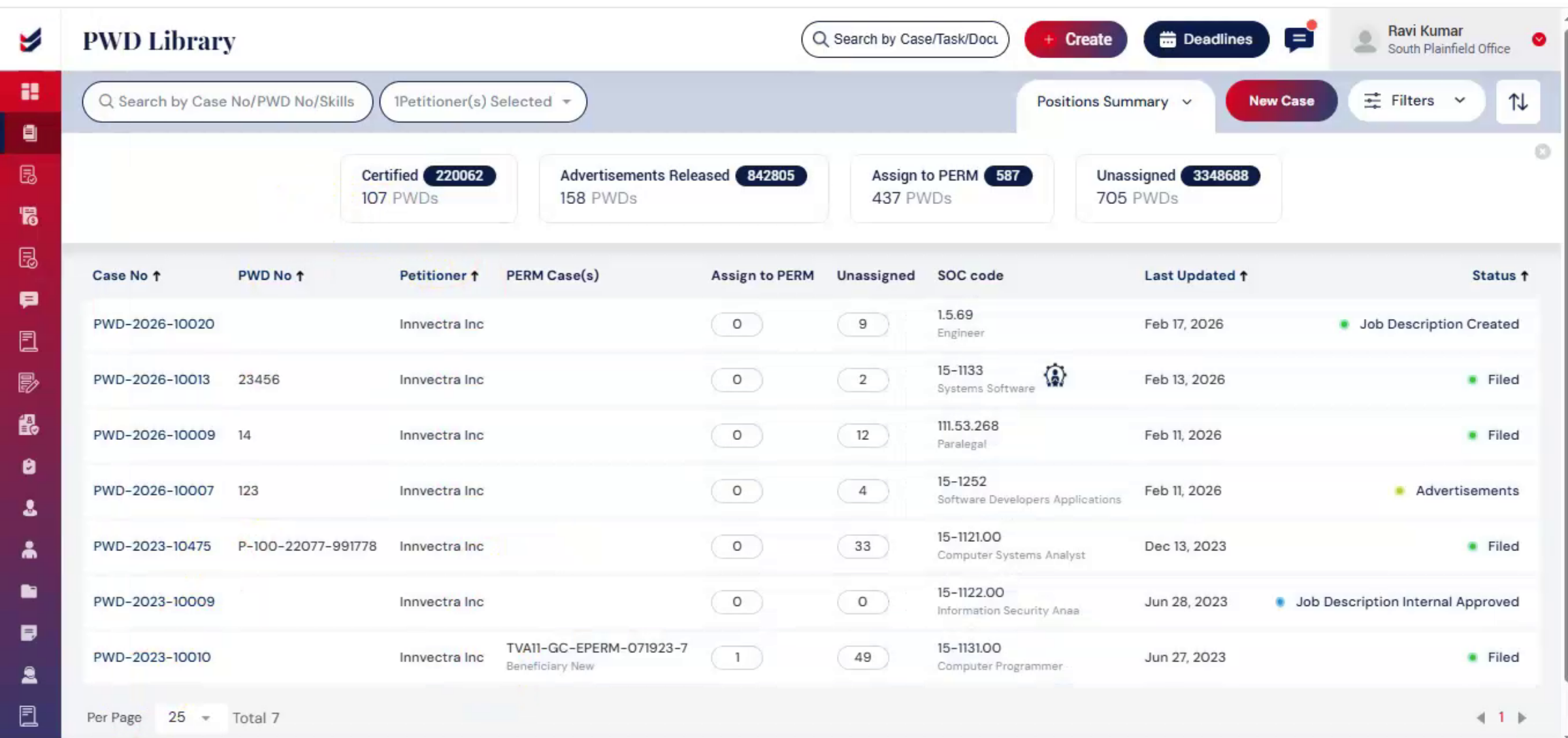This screenshot has height=738, width=1568.
Task: Expand the Filters dropdown
Action: click(x=1415, y=101)
